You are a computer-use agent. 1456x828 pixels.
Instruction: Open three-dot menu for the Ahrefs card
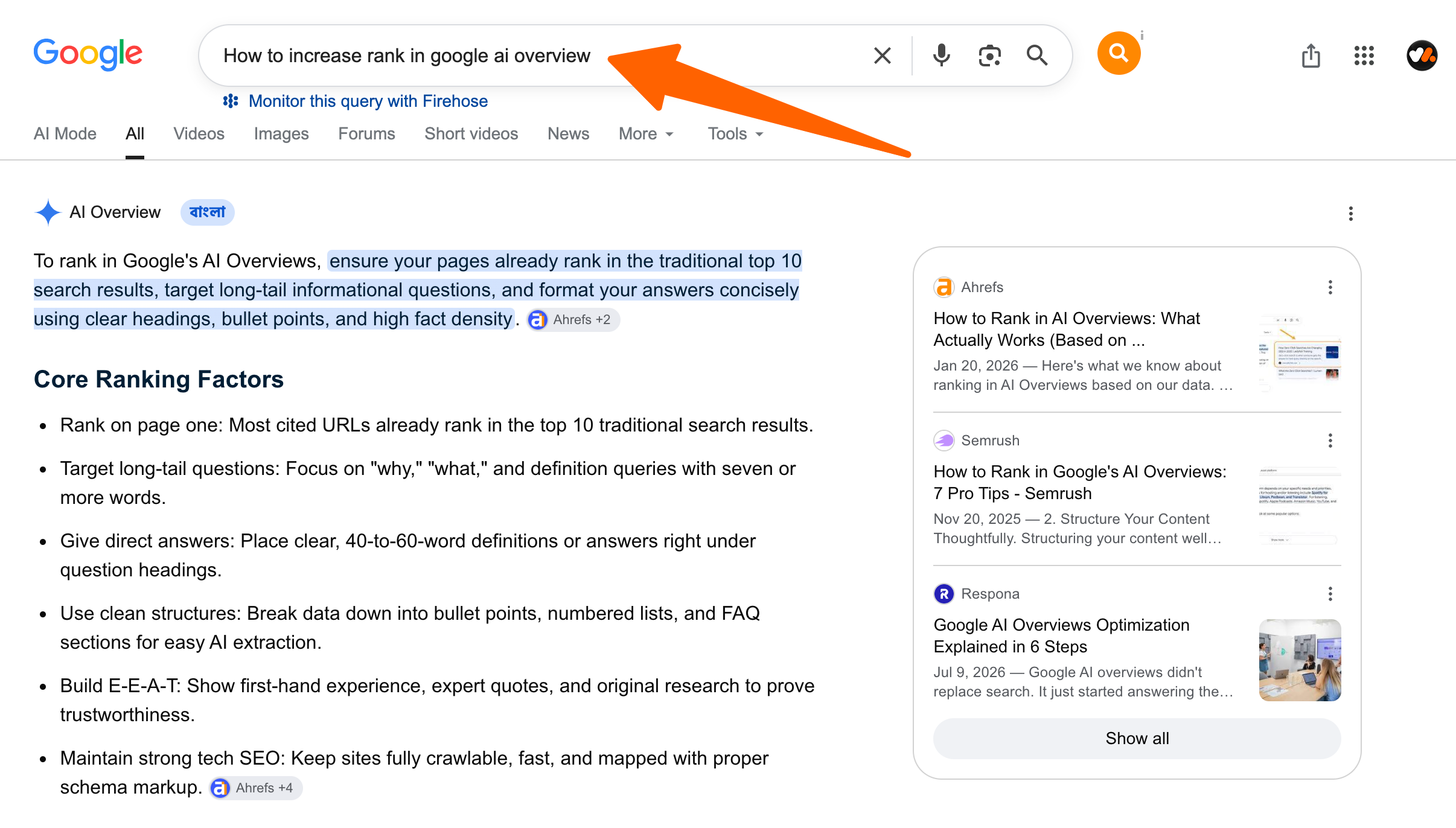(x=1330, y=287)
